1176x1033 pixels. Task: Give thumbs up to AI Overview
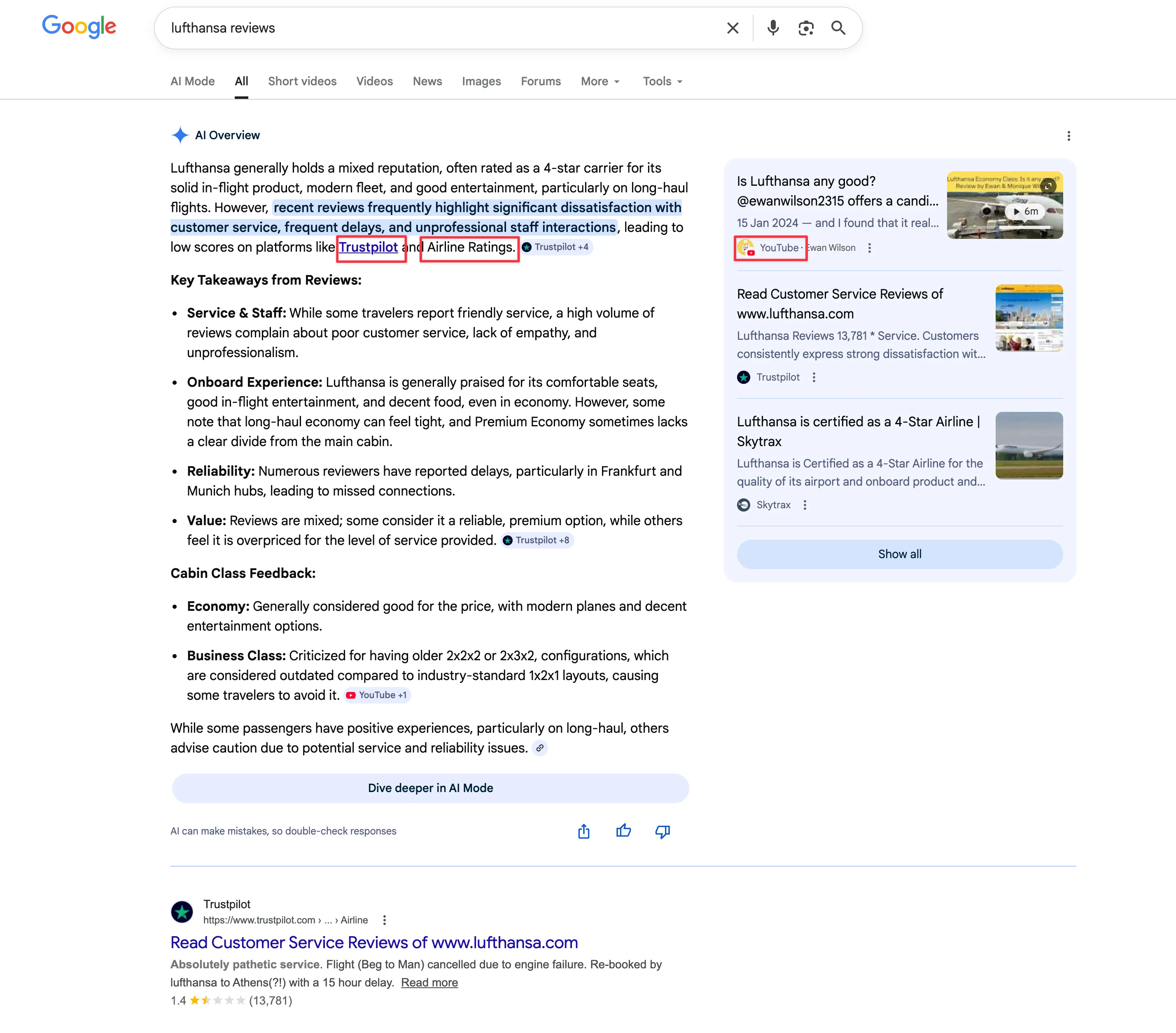coord(623,831)
